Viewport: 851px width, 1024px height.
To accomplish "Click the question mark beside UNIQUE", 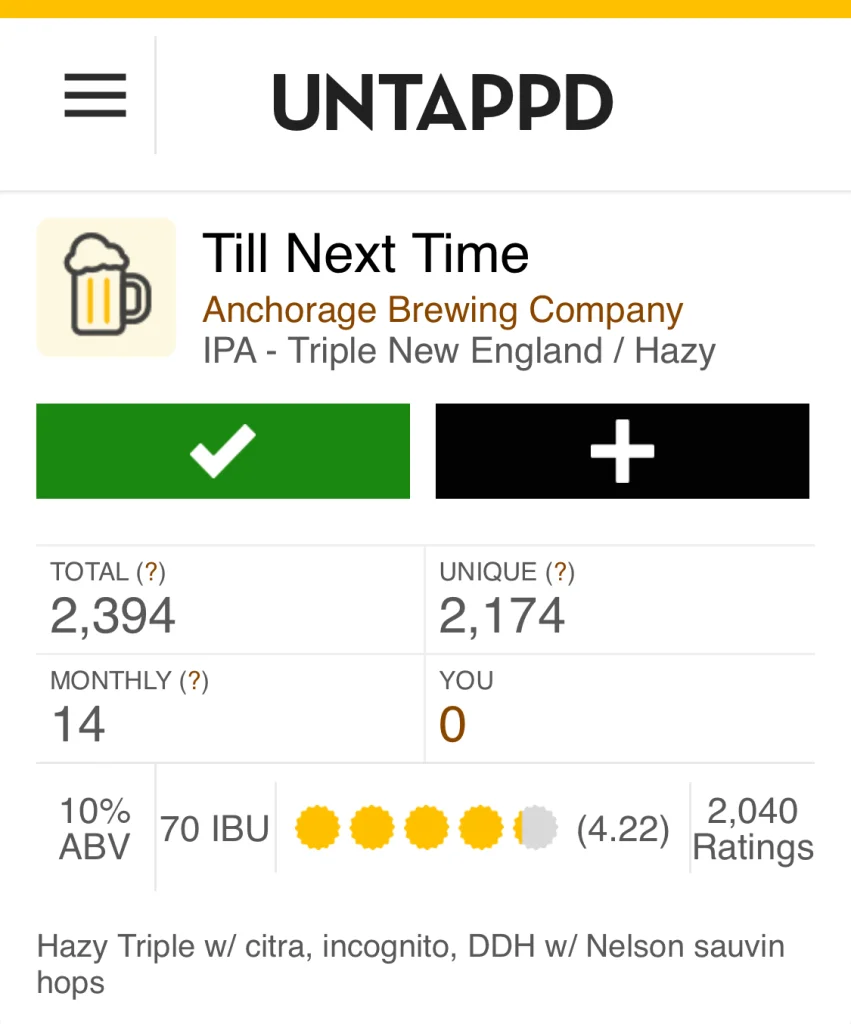I will tap(560, 572).
